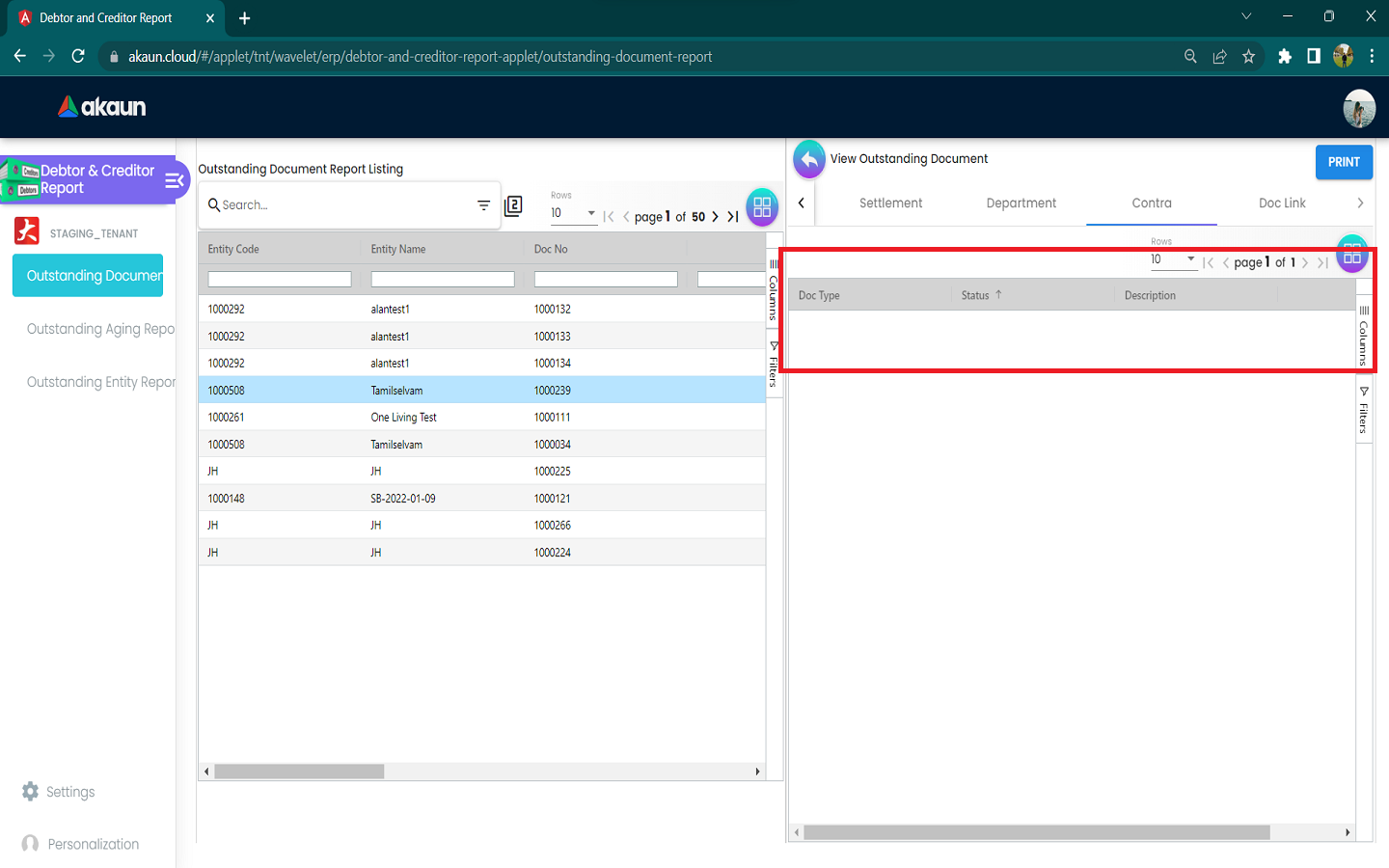Switch to the Doc Link tab
Viewport: 1389px width, 868px height.
pos(1281,203)
